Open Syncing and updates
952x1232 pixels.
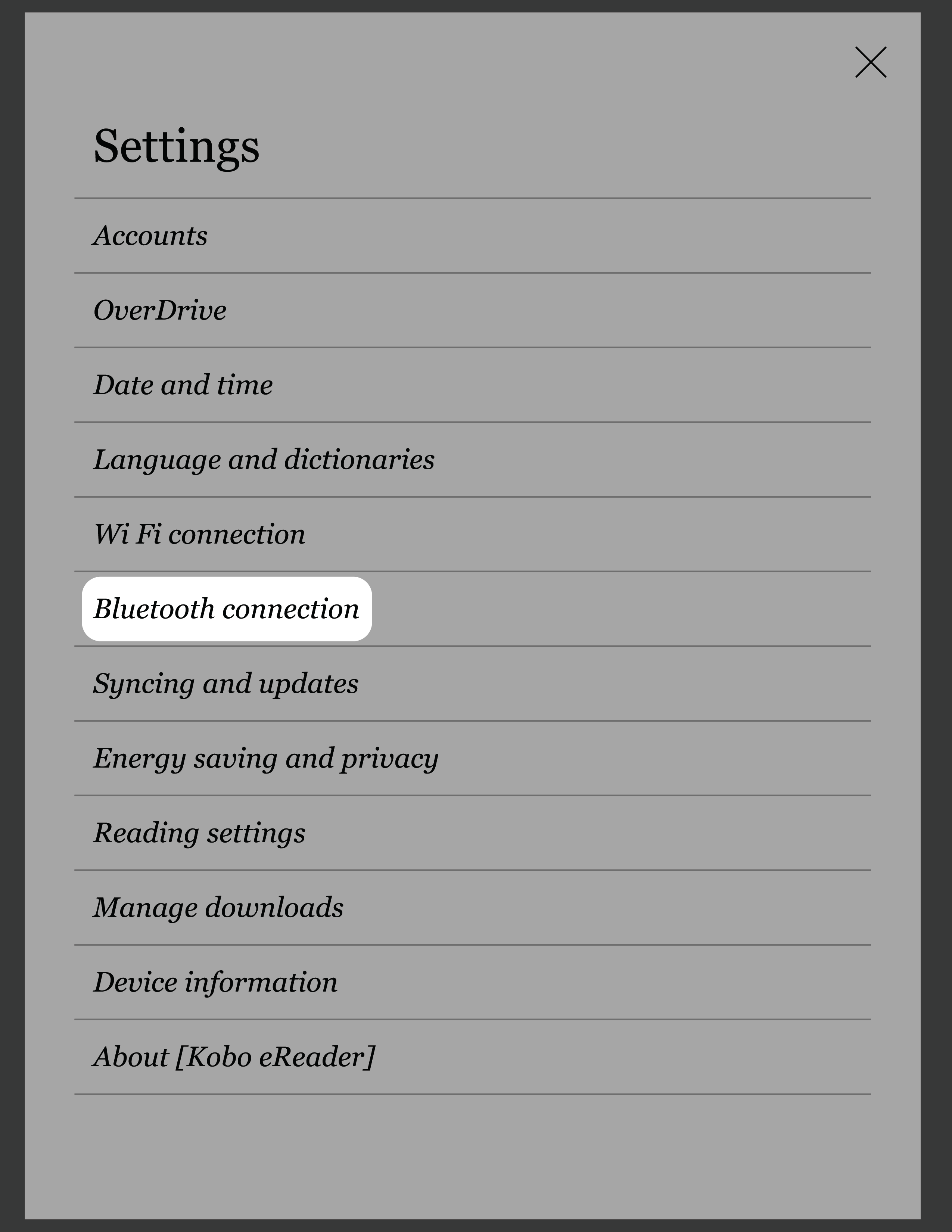point(225,684)
